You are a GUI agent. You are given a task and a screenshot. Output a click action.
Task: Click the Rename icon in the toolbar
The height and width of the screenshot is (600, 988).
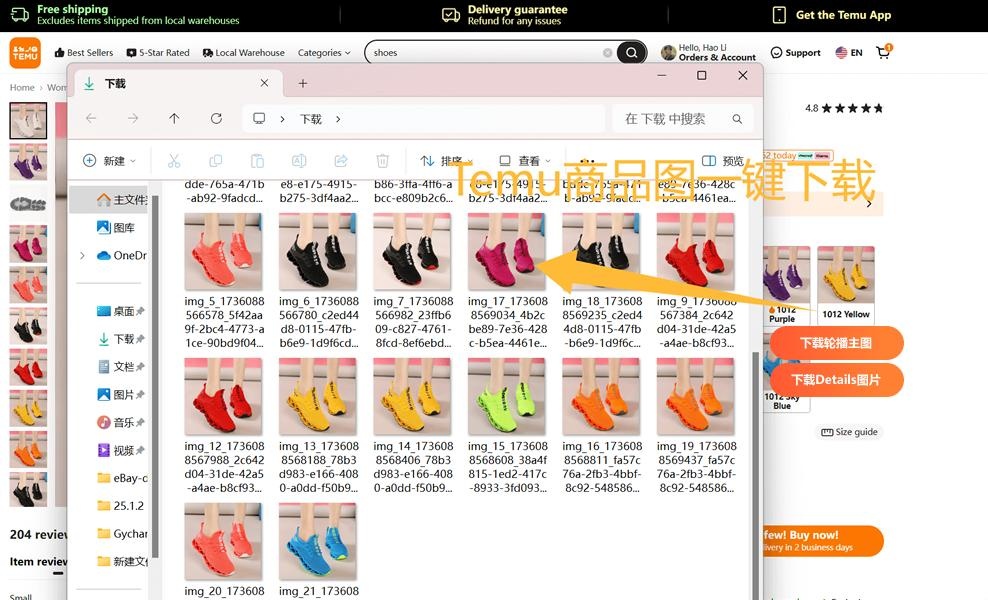click(299, 161)
